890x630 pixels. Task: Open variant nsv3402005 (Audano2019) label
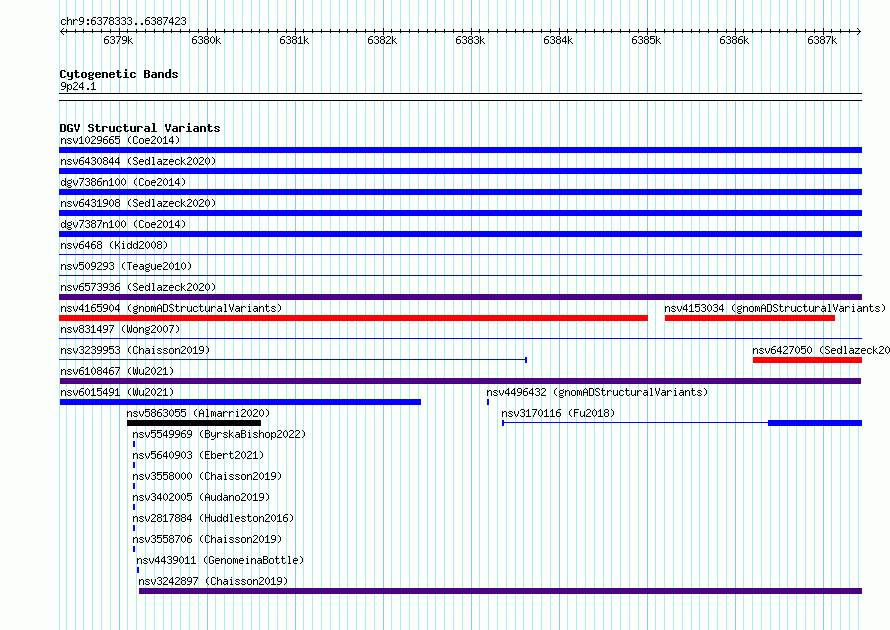tap(201, 497)
